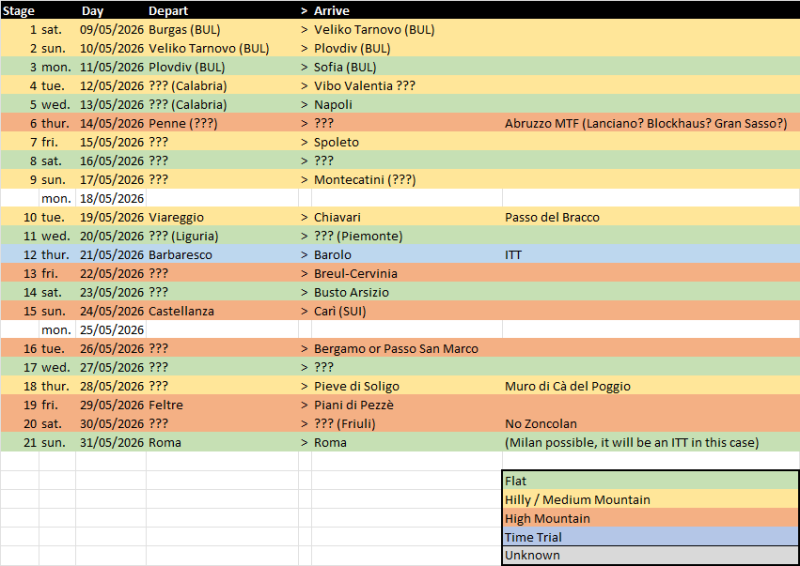Select the Burgas (BUL) departure cell
Viewport: 800px width, 566px height.
point(184,30)
